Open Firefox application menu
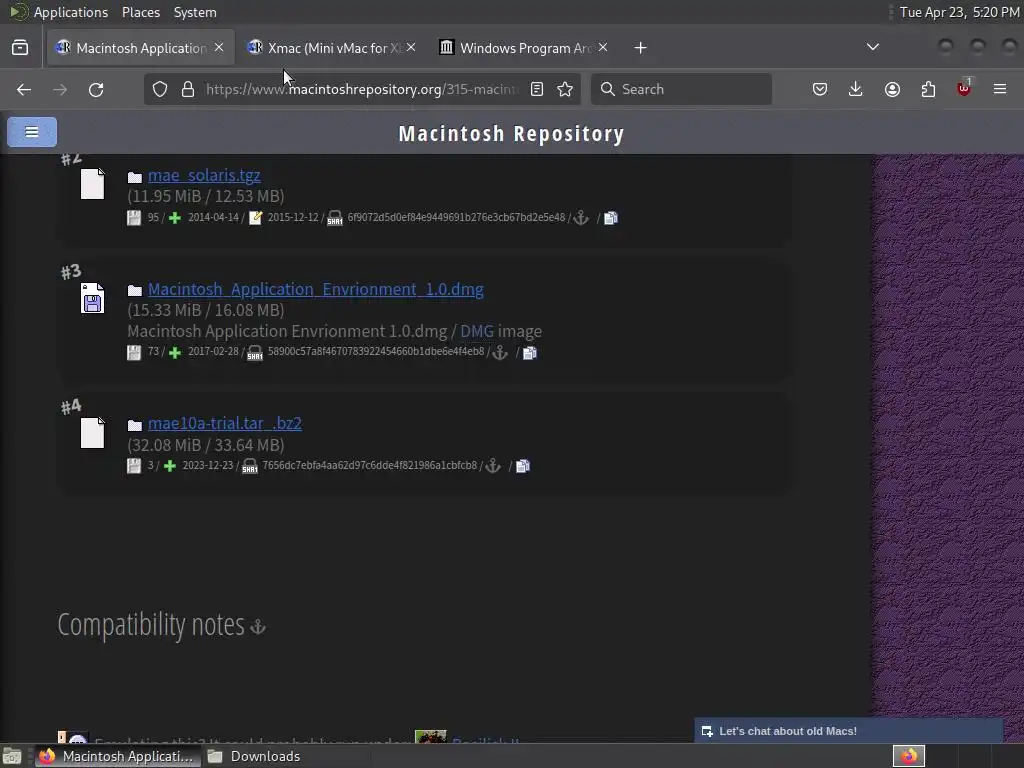This screenshot has width=1024, height=768. click(1000, 89)
